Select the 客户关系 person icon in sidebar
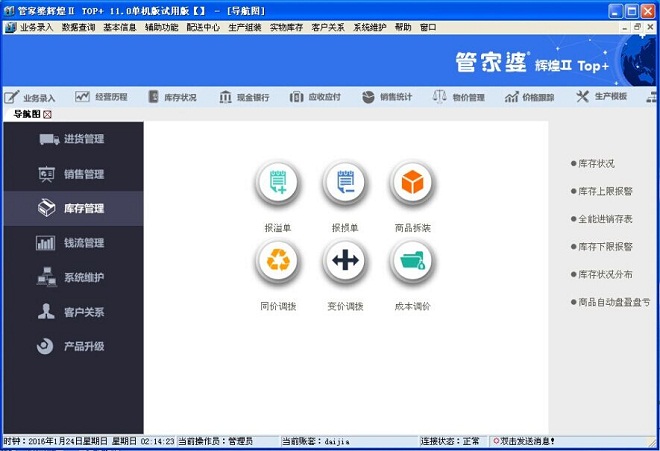The width and height of the screenshot is (660, 451). (x=46, y=312)
